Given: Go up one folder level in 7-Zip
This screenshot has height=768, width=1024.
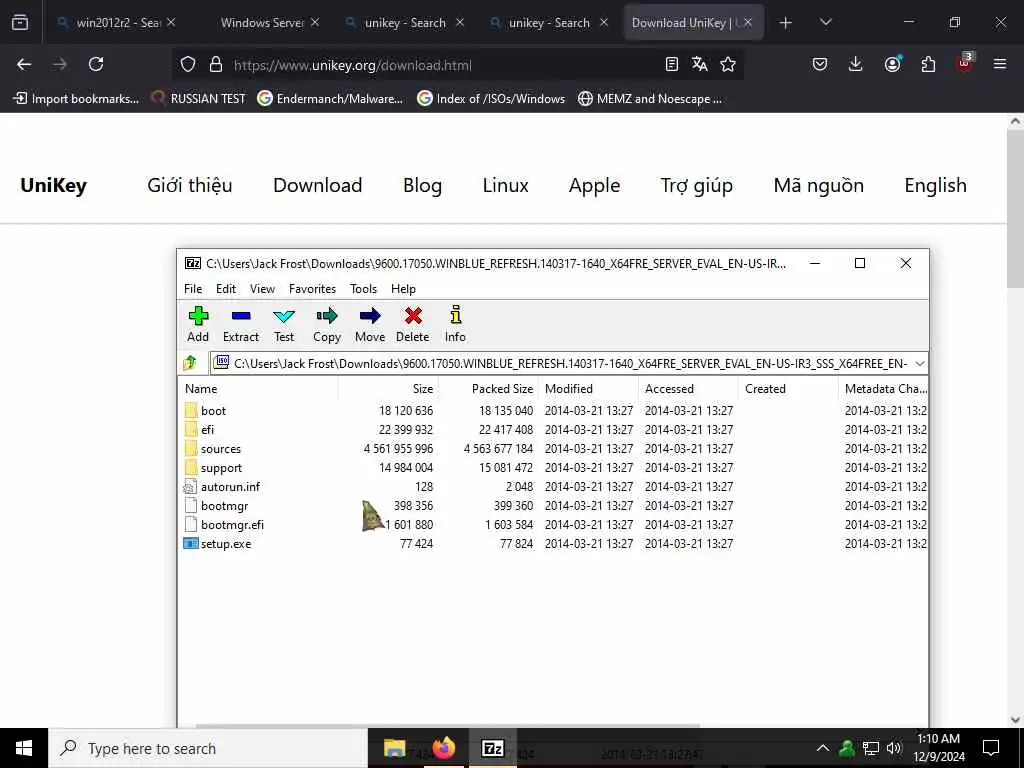Looking at the screenshot, I should tap(190, 362).
